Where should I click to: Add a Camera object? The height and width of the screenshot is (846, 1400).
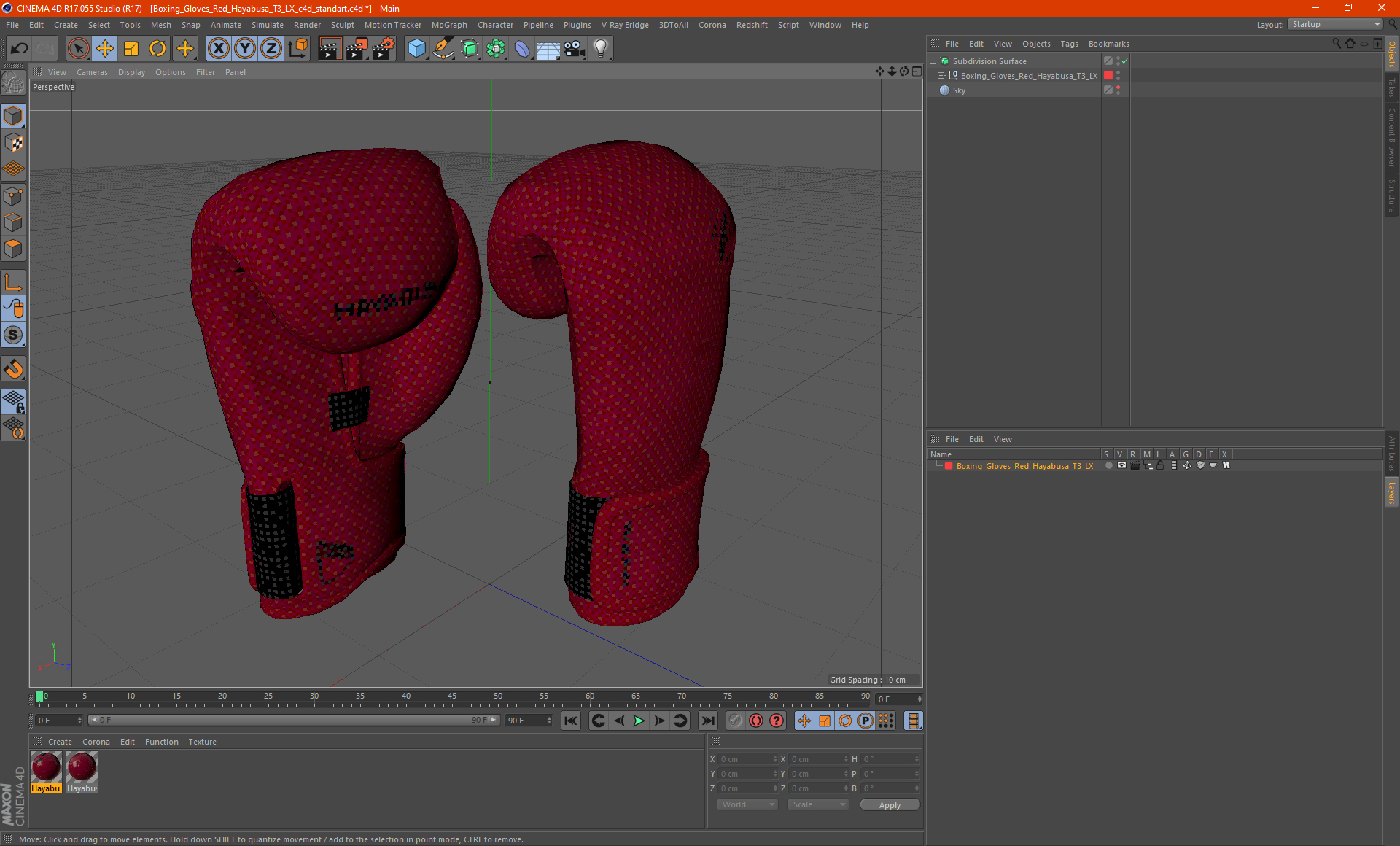(x=575, y=48)
